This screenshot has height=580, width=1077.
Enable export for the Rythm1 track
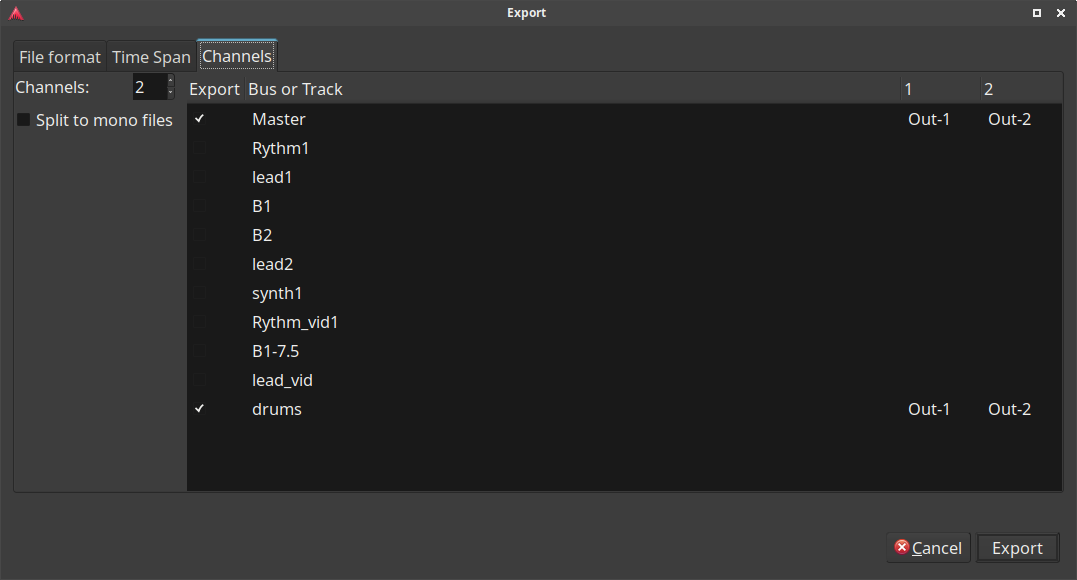[200, 148]
